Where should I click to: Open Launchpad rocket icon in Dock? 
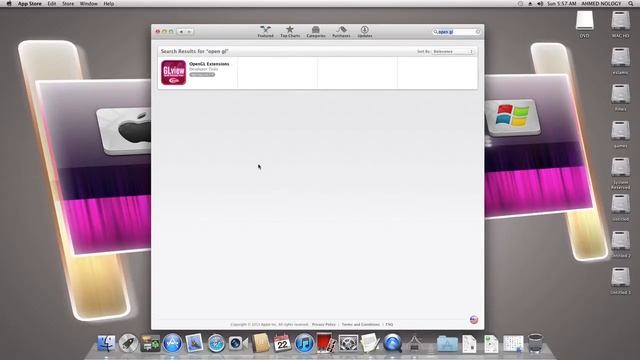click(x=128, y=343)
